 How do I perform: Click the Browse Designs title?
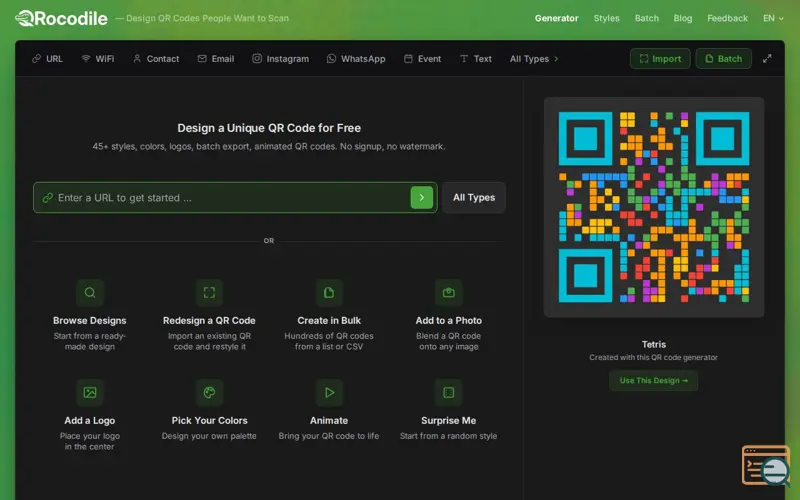pyautogui.click(x=90, y=320)
